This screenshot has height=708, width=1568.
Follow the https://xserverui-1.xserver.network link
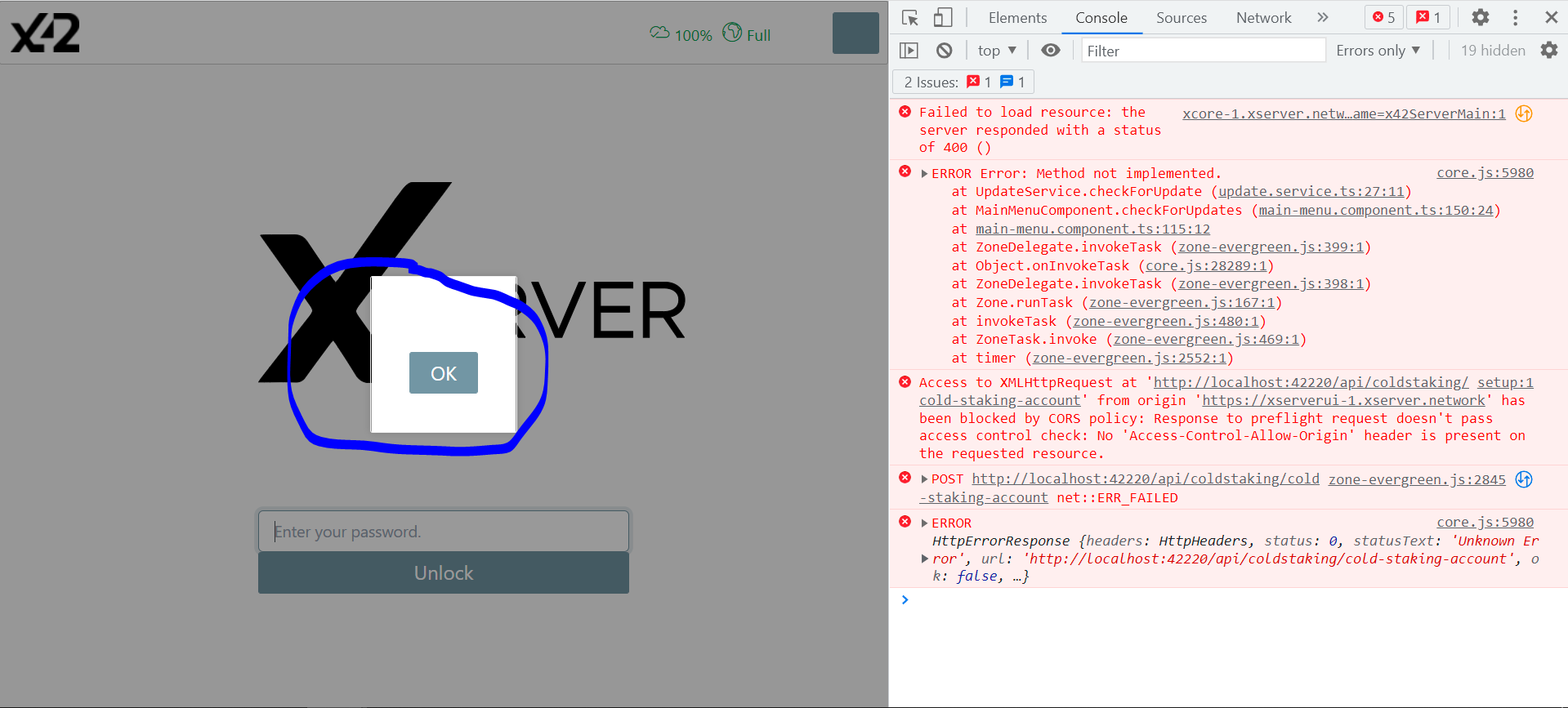[x=1343, y=401]
